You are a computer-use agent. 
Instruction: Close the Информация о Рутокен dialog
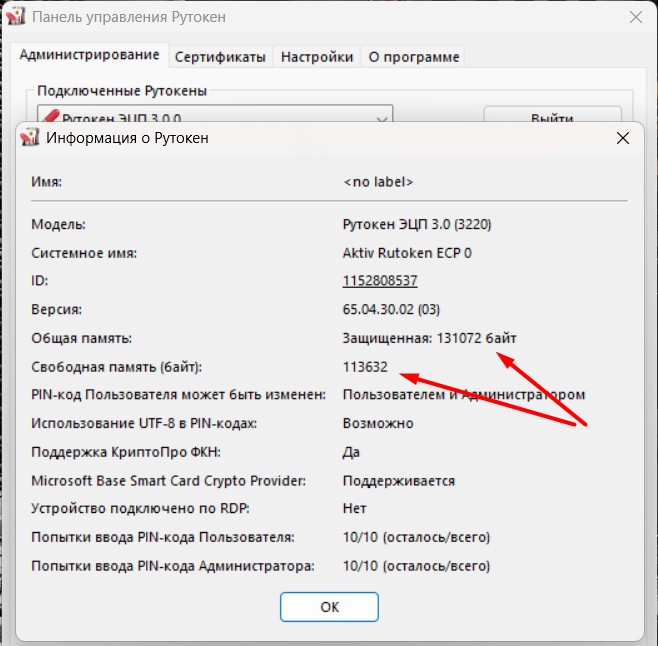pyautogui.click(x=623, y=138)
